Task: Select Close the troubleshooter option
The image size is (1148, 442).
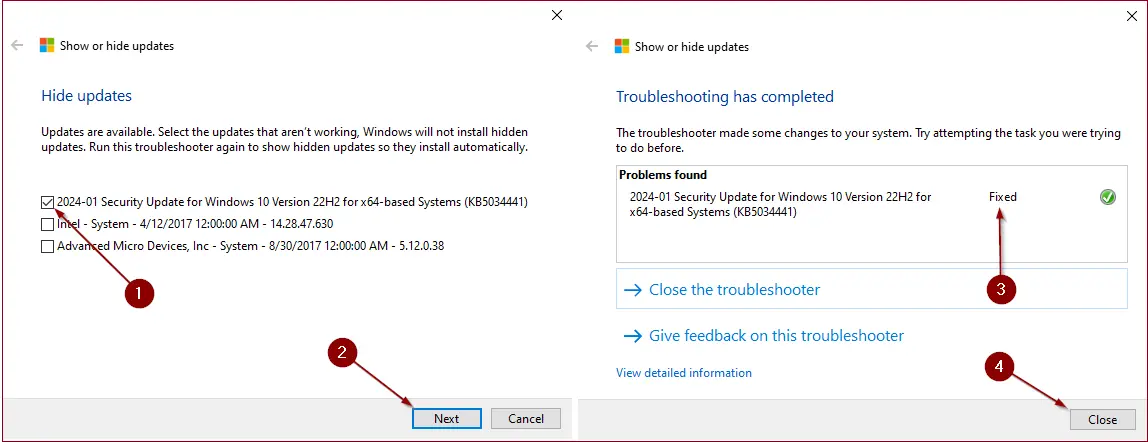Action: 871,289
